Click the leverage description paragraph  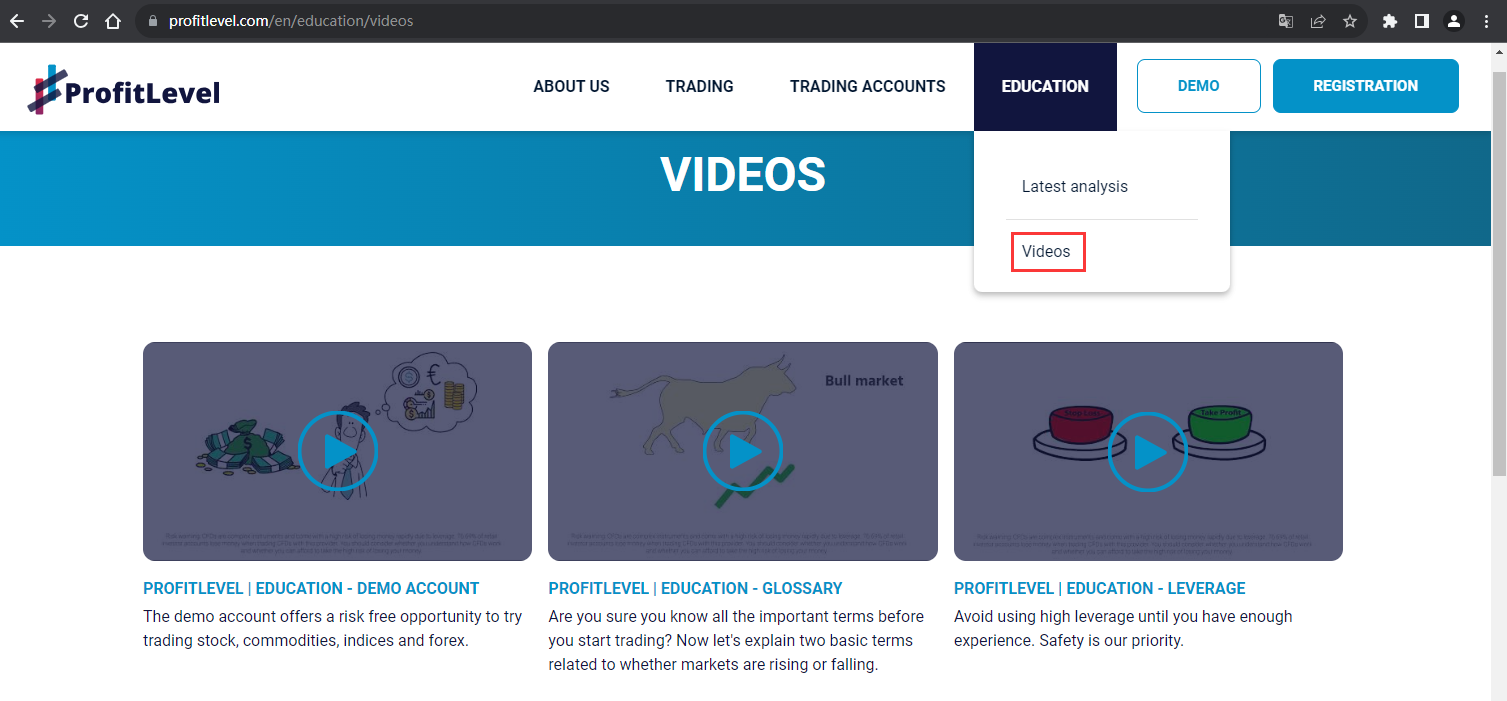pyautogui.click(x=1123, y=628)
